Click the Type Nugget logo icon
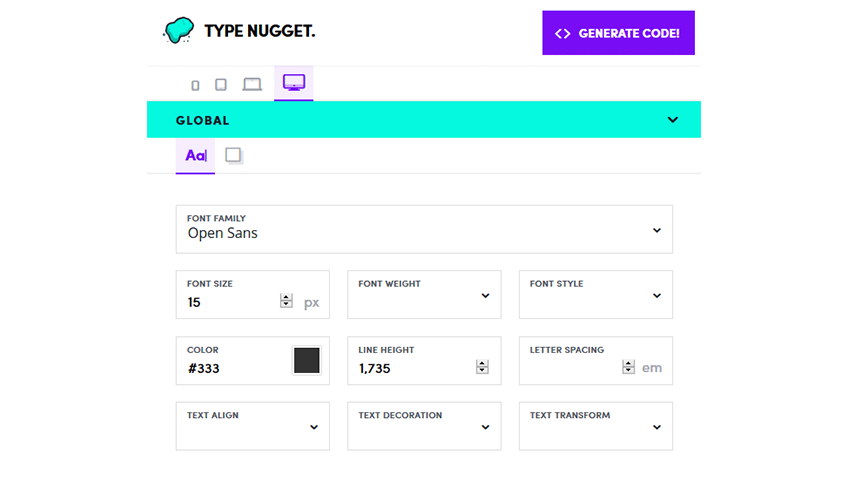 178,31
